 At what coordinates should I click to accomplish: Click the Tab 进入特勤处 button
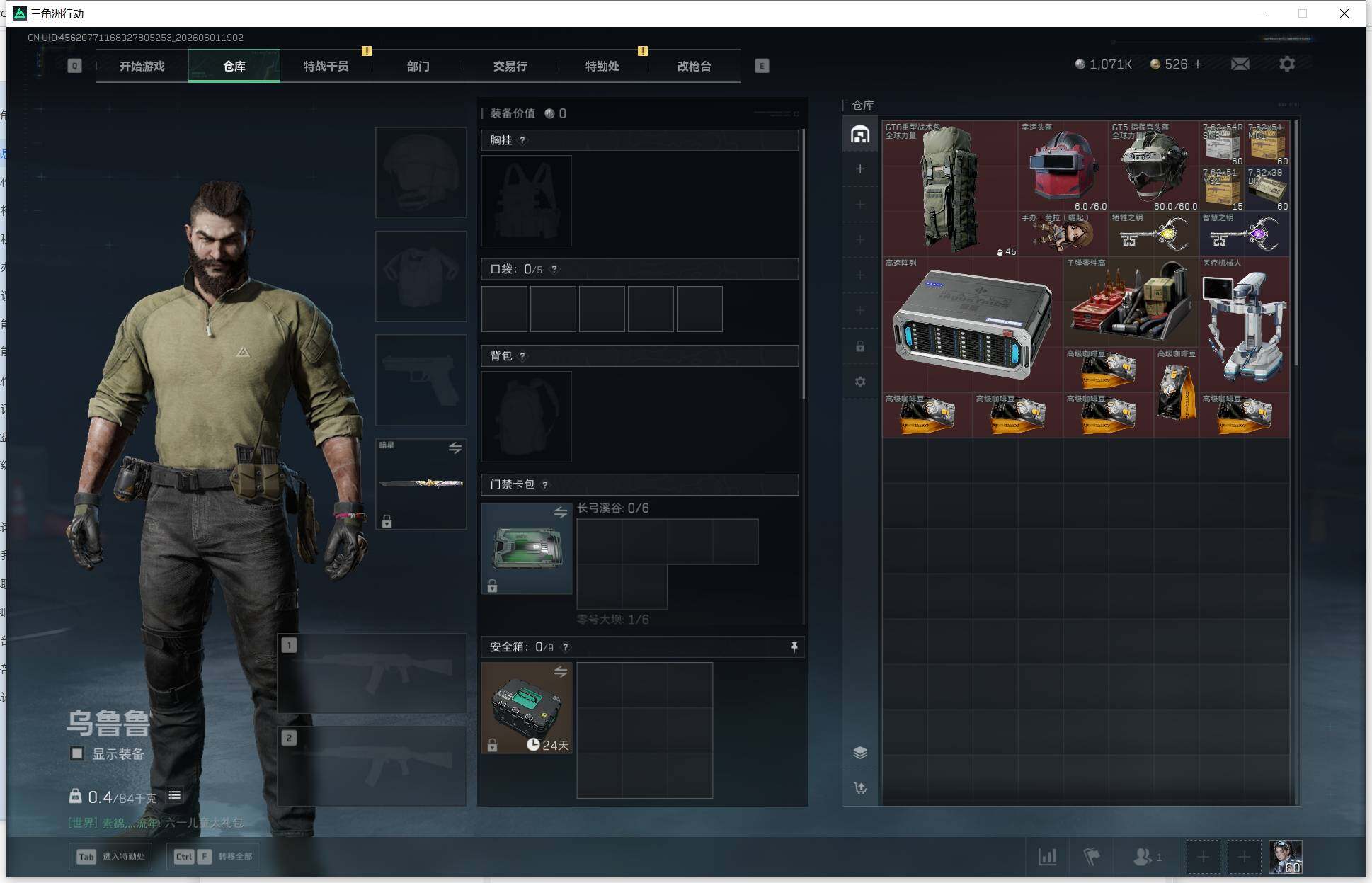[110, 856]
